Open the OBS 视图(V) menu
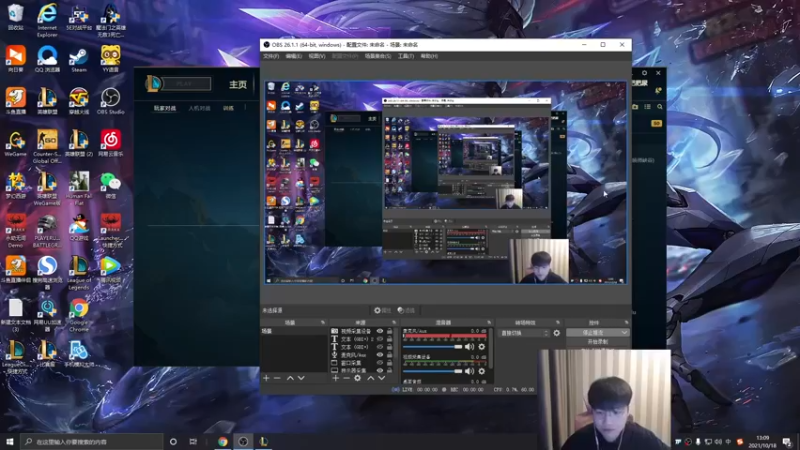Screen dimensions: 800x450 click(316, 56)
